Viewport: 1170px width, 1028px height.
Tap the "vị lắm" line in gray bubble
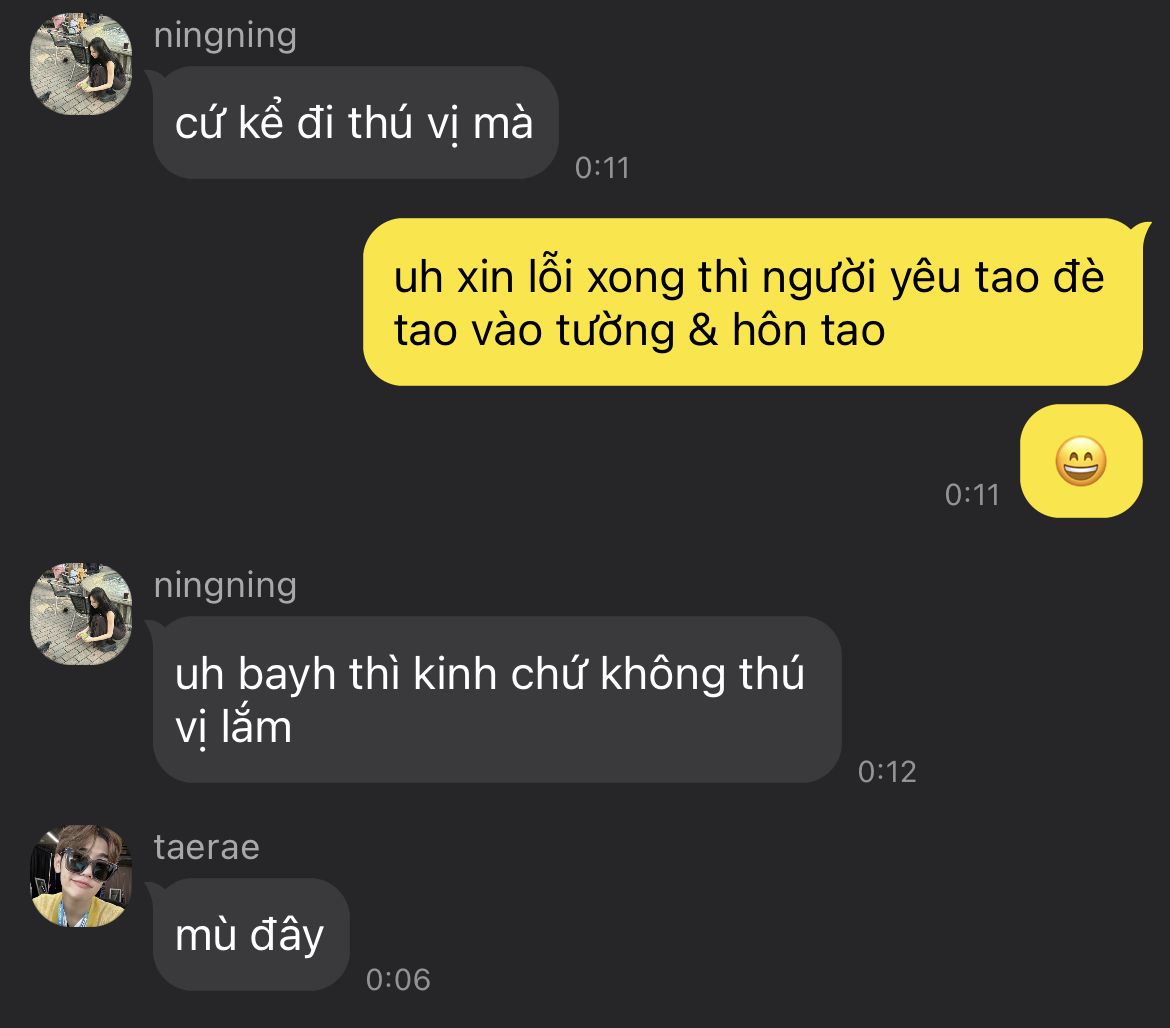(x=233, y=729)
